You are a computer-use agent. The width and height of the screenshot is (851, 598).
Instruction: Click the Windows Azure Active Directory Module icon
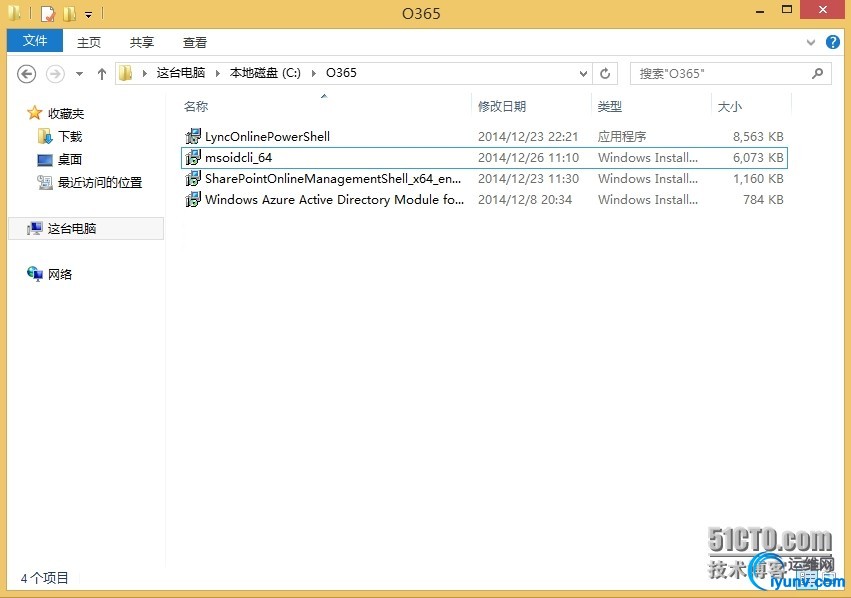pyautogui.click(x=193, y=200)
